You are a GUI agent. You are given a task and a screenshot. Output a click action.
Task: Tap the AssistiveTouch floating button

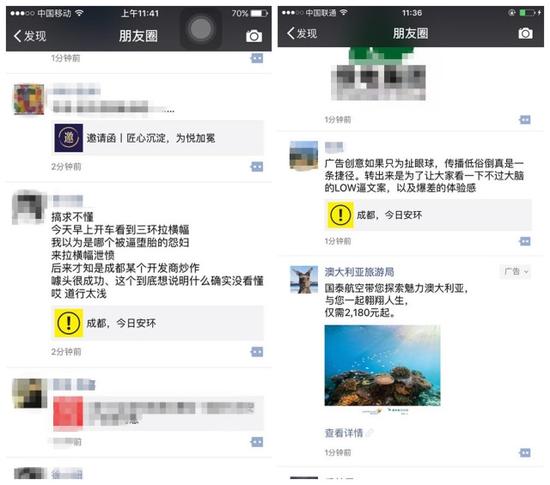click(x=201, y=29)
